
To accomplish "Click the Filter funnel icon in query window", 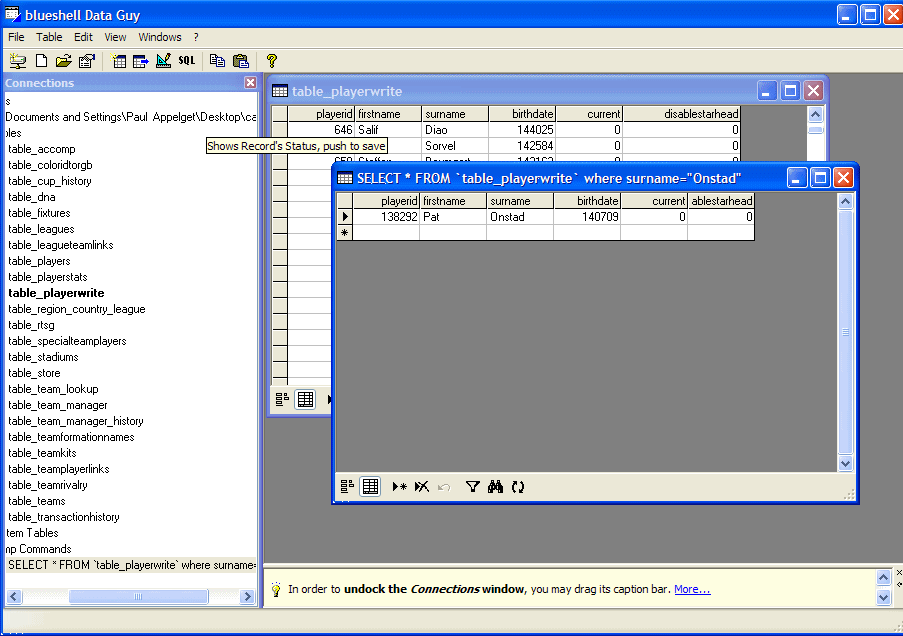I will pos(473,487).
